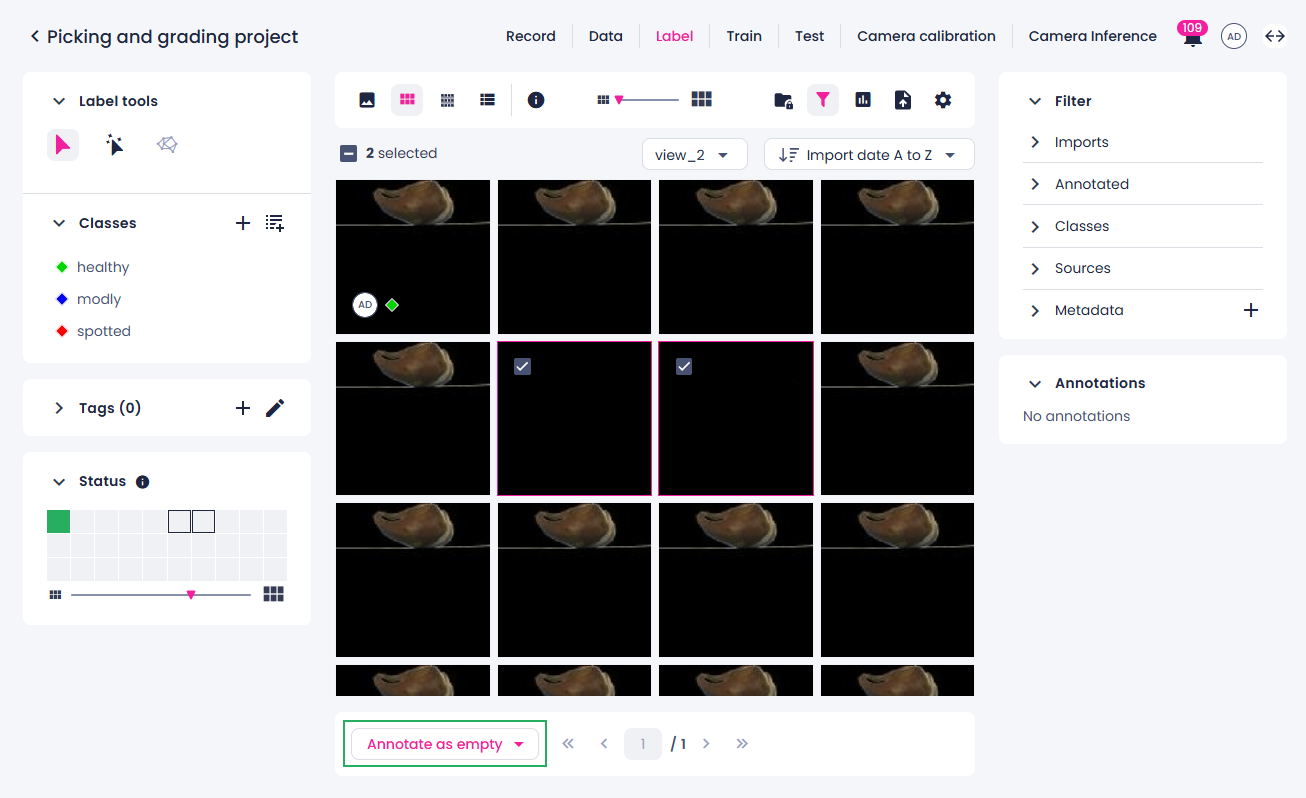Collapse the Annotations panel
Viewport: 1306px width, 798px height.
pyautogui.click(x=1035, y=383)
